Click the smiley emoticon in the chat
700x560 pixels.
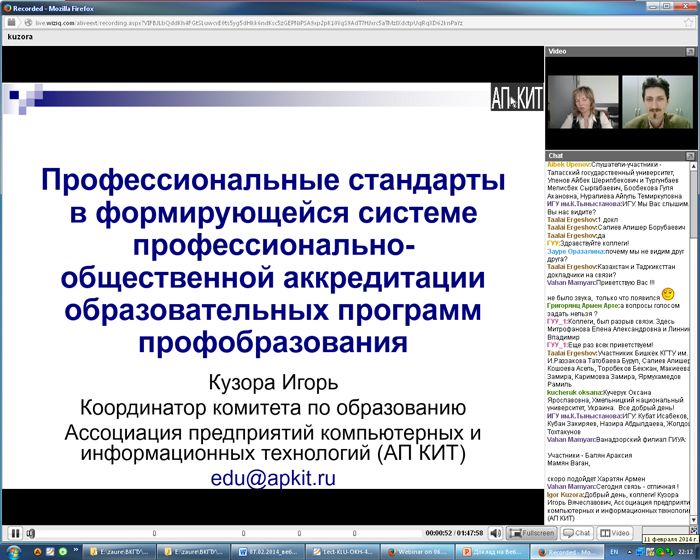(668, 294)
